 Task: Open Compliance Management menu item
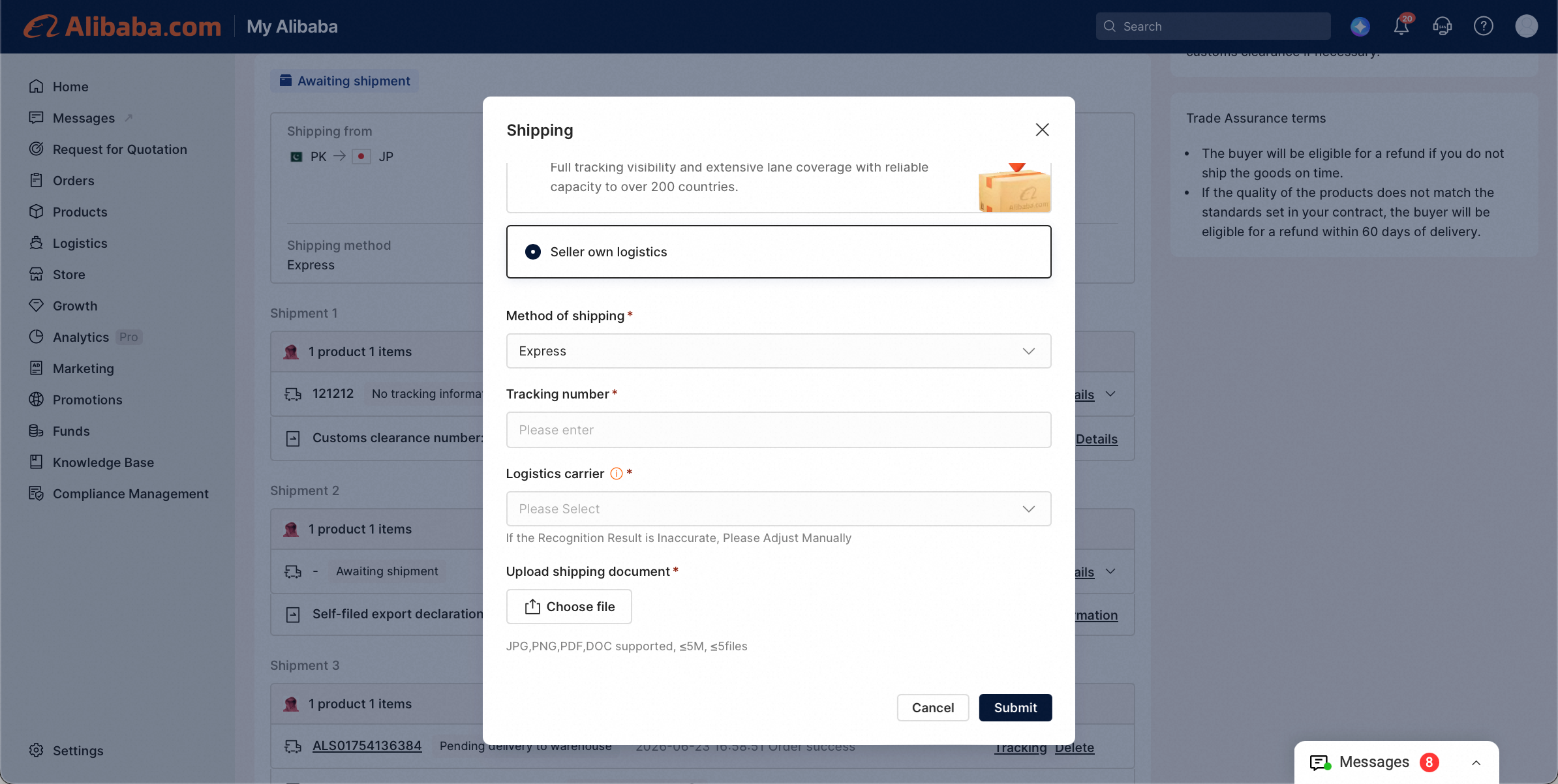pyautogui.click(x=119, y=494)
